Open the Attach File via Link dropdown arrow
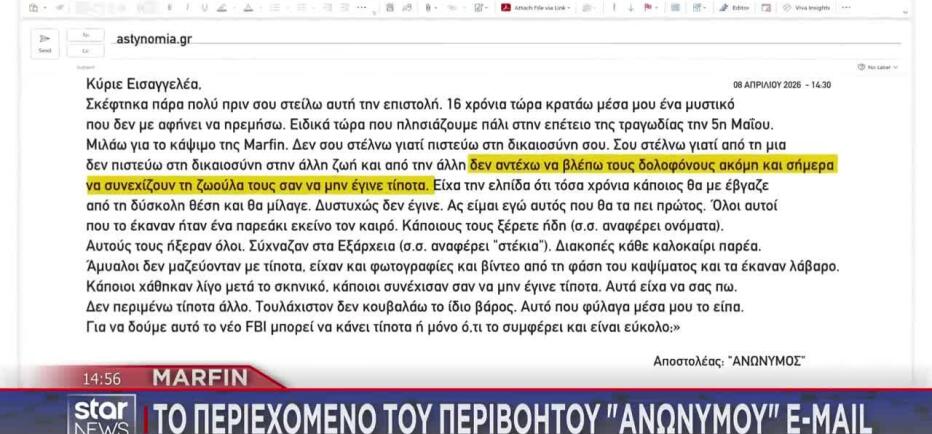The height and width of the screenshot is (434, 932). 569,8
